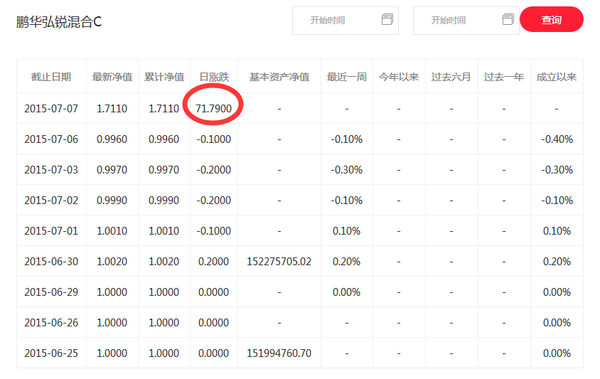
Task: Select date cell 2015-07-06
Action: coord(51,139)
